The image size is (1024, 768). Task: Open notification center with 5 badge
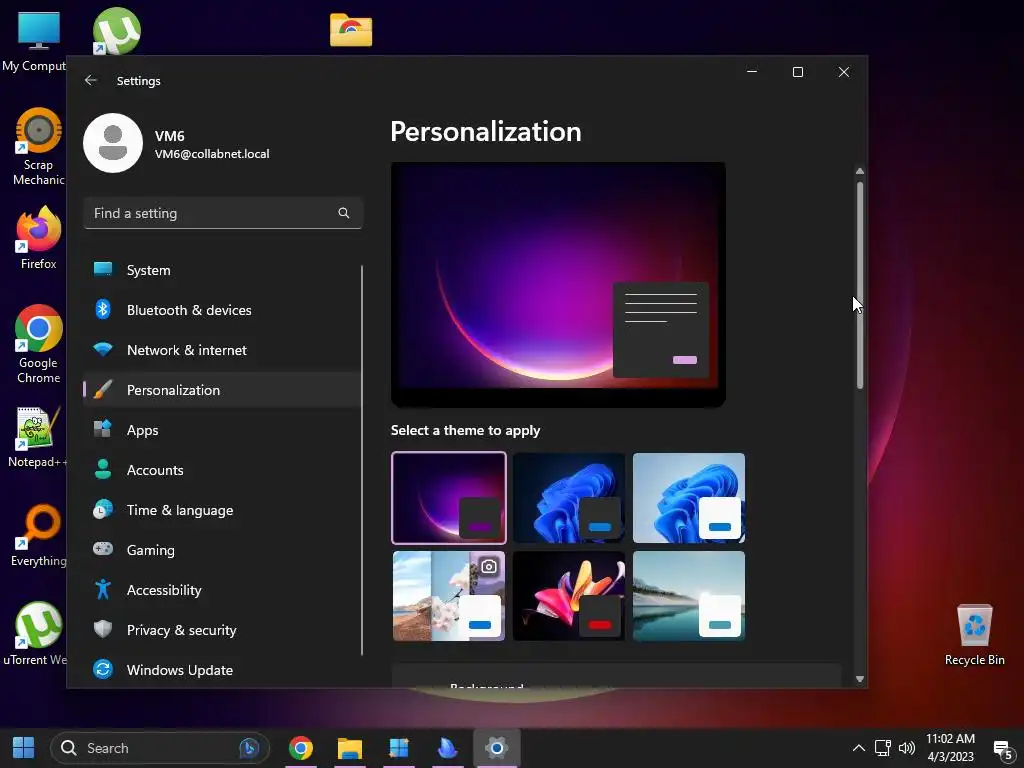click(1002, 750)
